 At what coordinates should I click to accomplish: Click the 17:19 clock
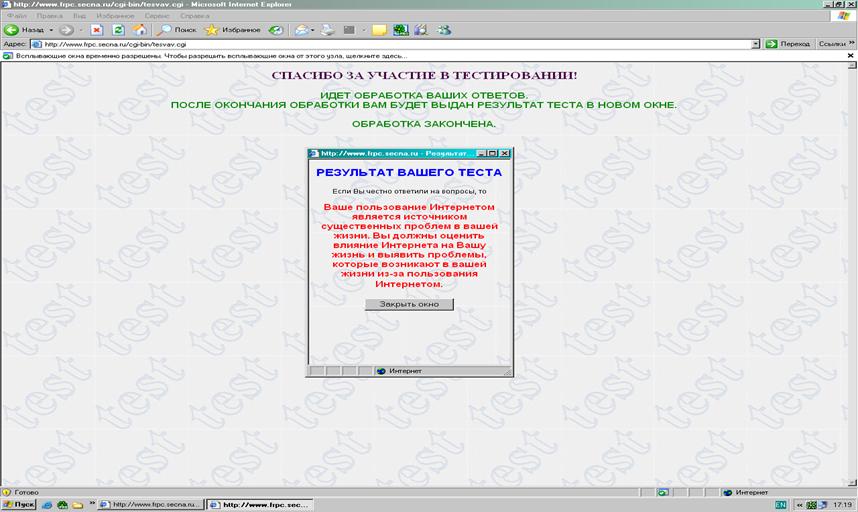(x=842, y=505)
